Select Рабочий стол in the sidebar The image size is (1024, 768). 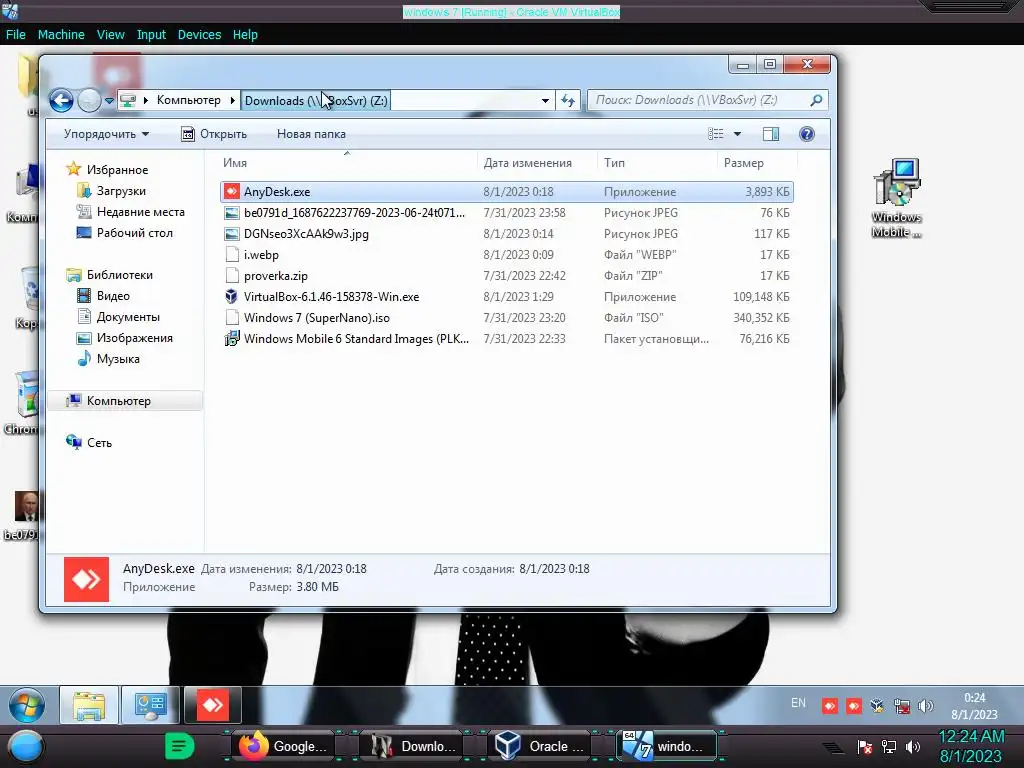click(135, 232)
